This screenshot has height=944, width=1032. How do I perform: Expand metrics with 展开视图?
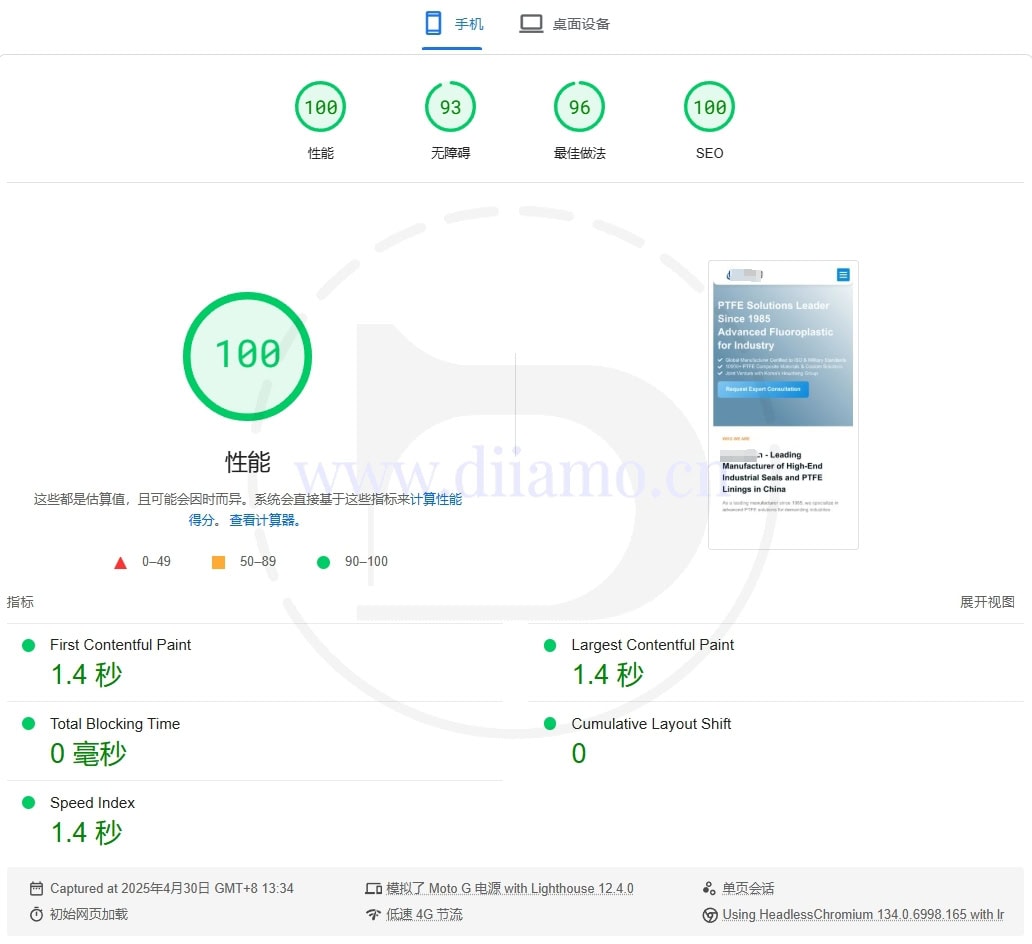987,601
